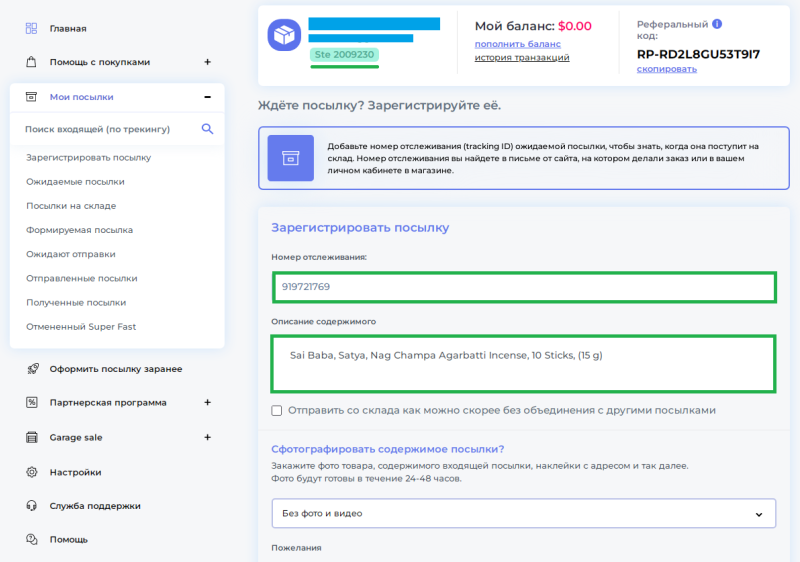The width and height of the screenshot is (800, 562).
Task: Click the shopping bag icon for Помощь с покупками
Action: click(31, 62)
